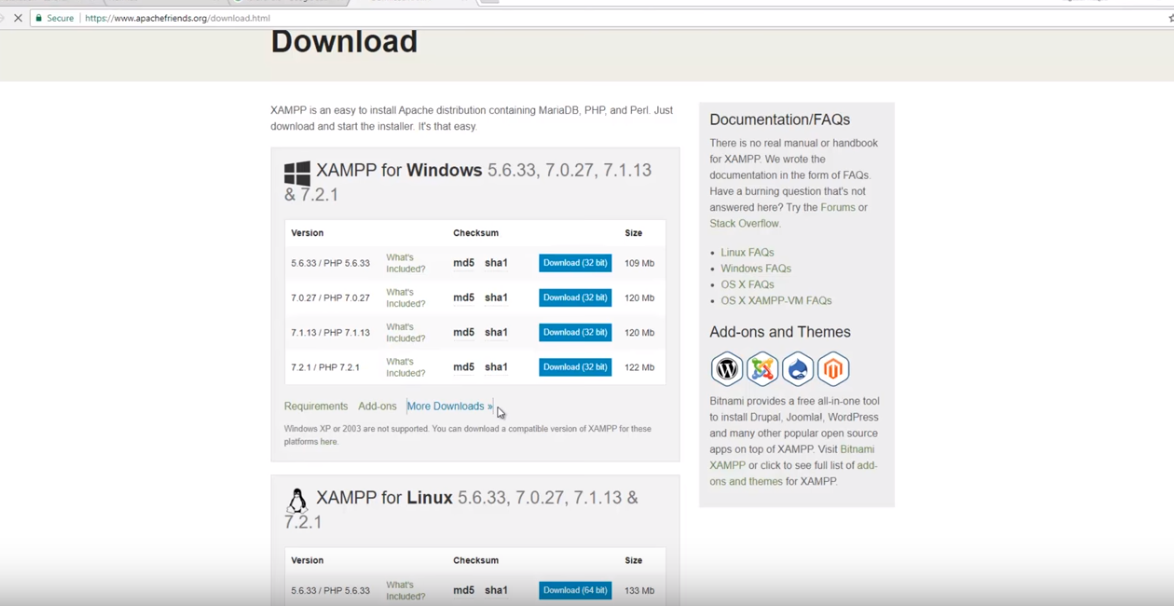1174x606 pixels.
Task: Download Windows 7.0.27 / PHP 7.0.27 (32 bit)
Action: pos(575,297)
